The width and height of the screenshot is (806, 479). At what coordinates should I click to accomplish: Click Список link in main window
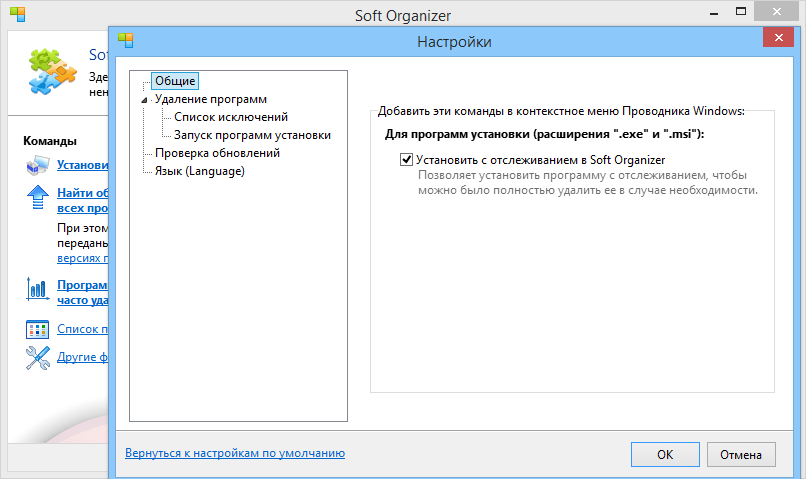coord(82,329)
